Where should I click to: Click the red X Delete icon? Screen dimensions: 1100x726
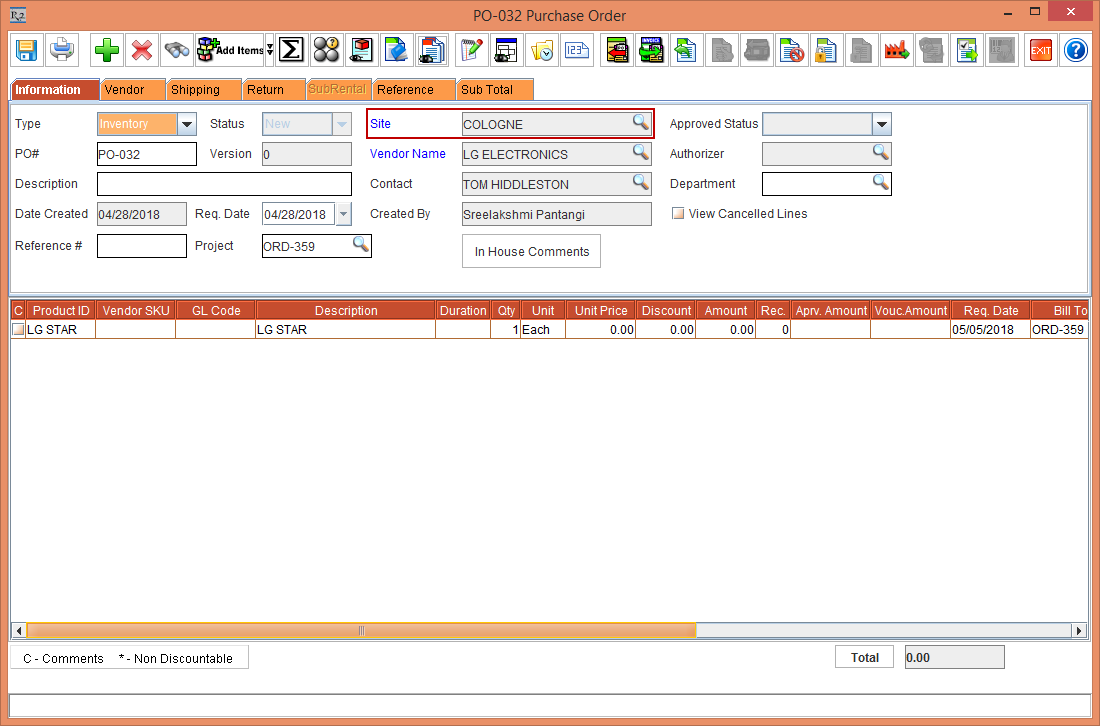tap(142, 49)
